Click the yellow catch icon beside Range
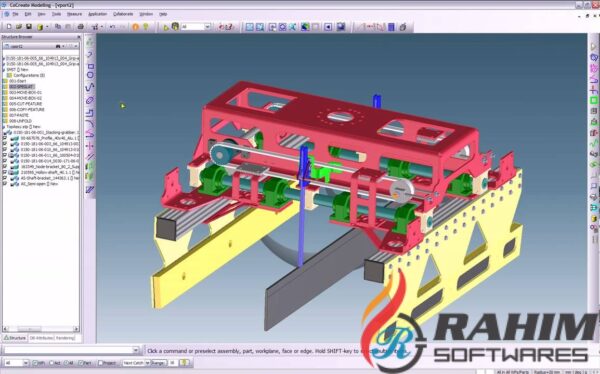This screenshot has width=600, height=374. [x=184, y=363]
